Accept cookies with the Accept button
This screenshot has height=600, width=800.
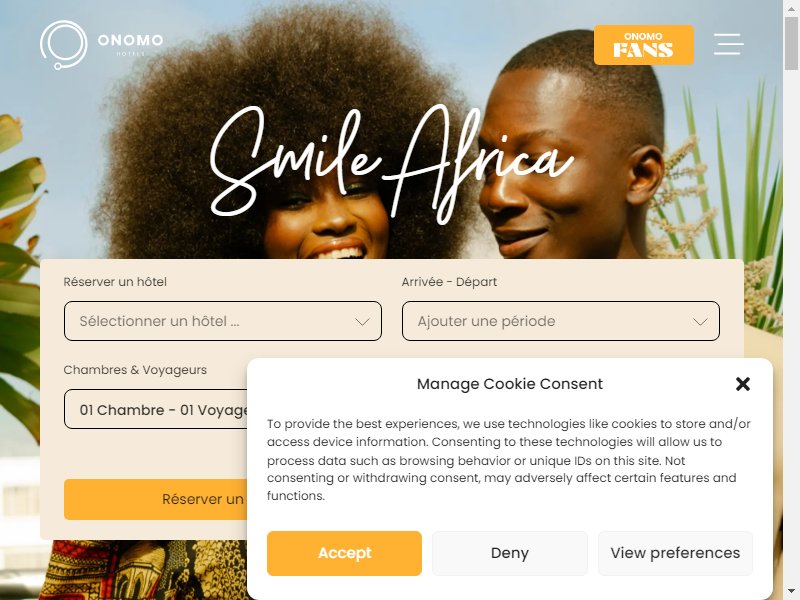(x=344, y=553)
